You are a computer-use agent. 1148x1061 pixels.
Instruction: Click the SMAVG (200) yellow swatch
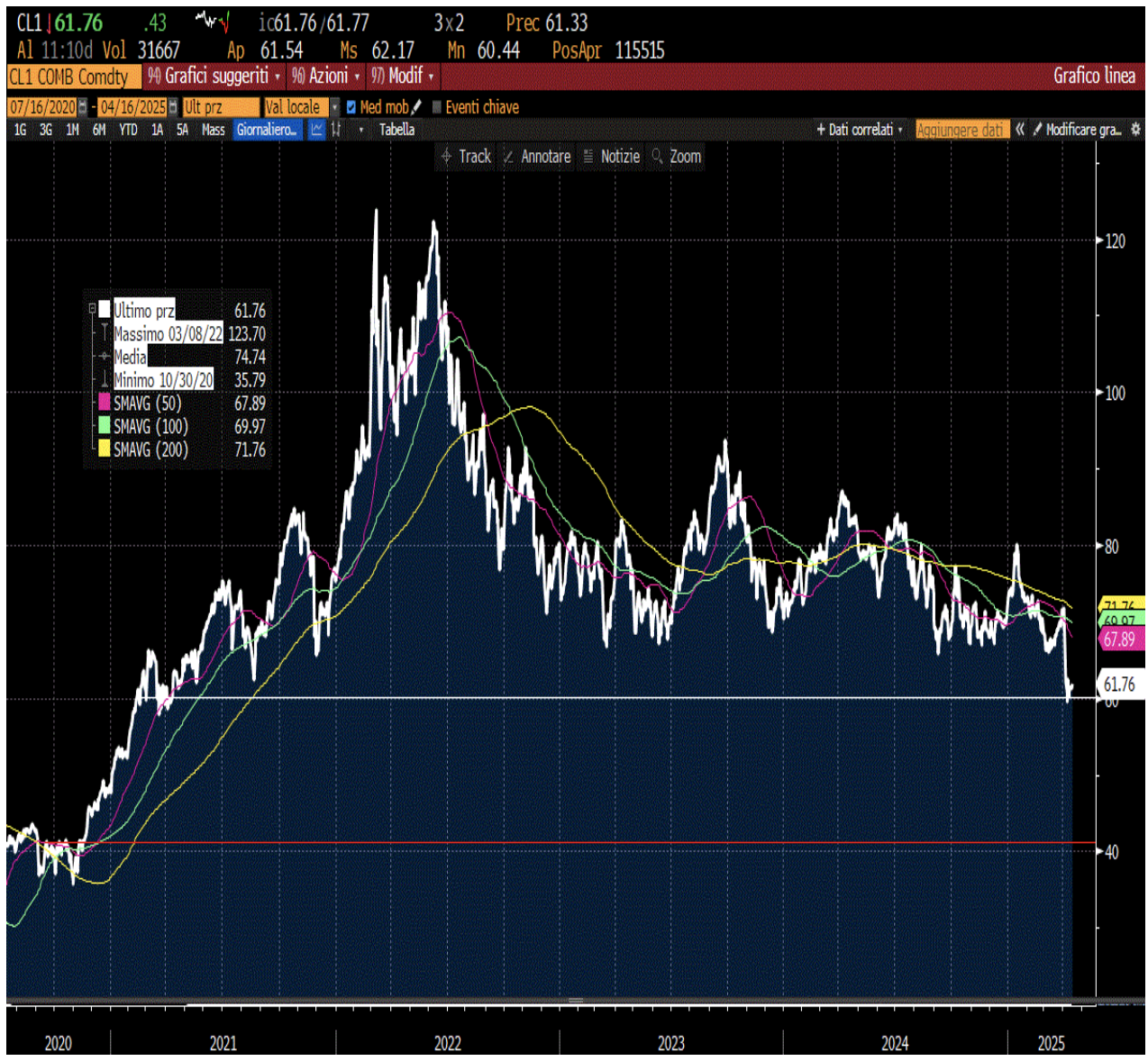105,449
